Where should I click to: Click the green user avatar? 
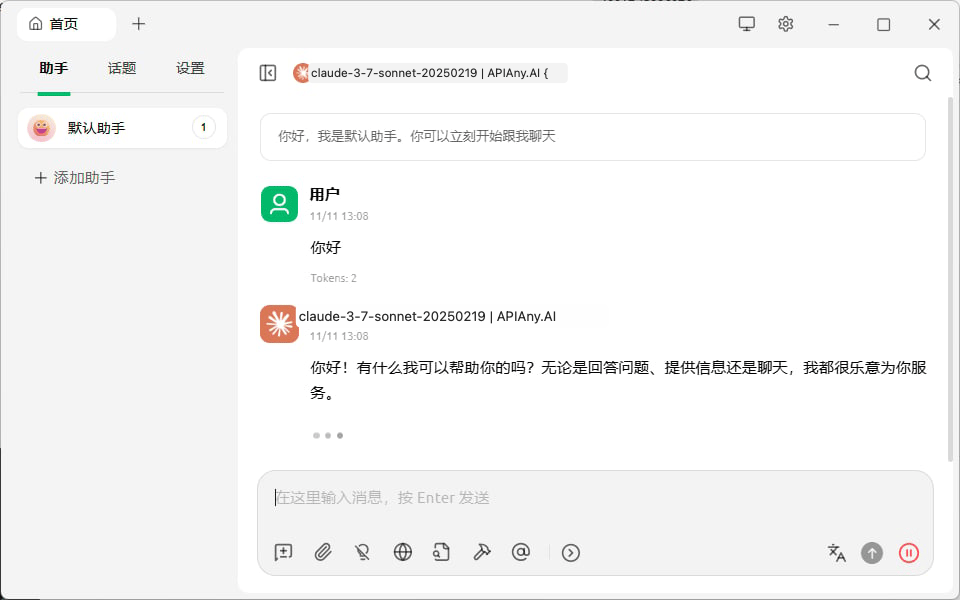coord(279,204)
